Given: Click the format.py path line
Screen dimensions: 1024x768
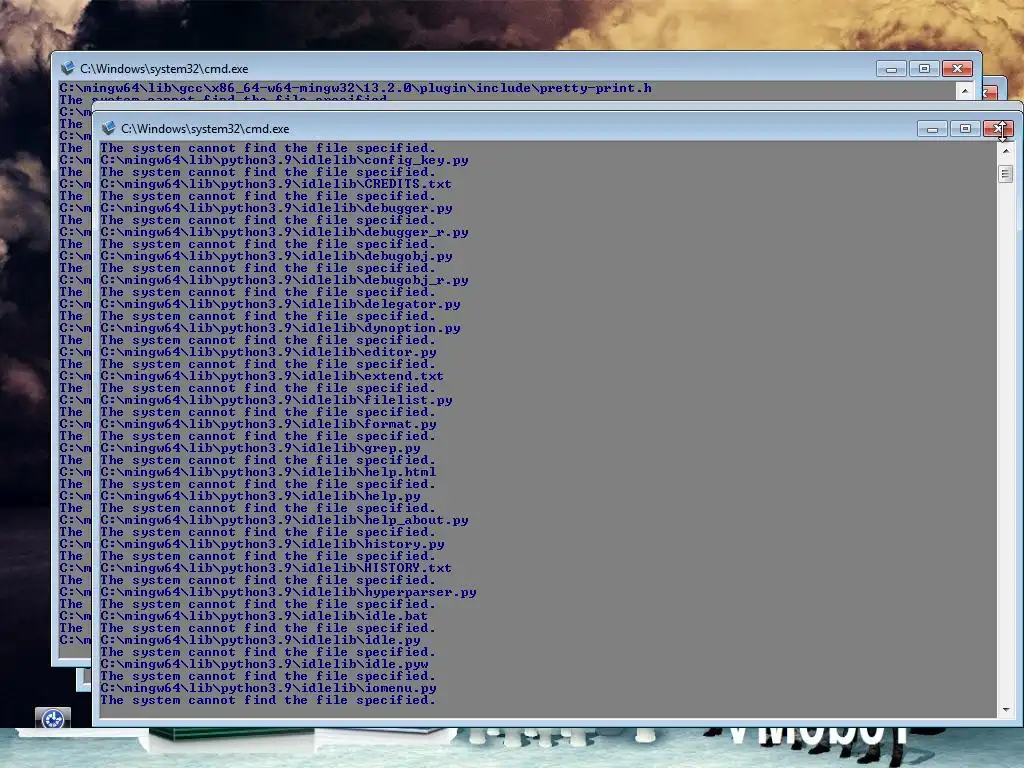Looking at the screenshot, I should 268,424.
